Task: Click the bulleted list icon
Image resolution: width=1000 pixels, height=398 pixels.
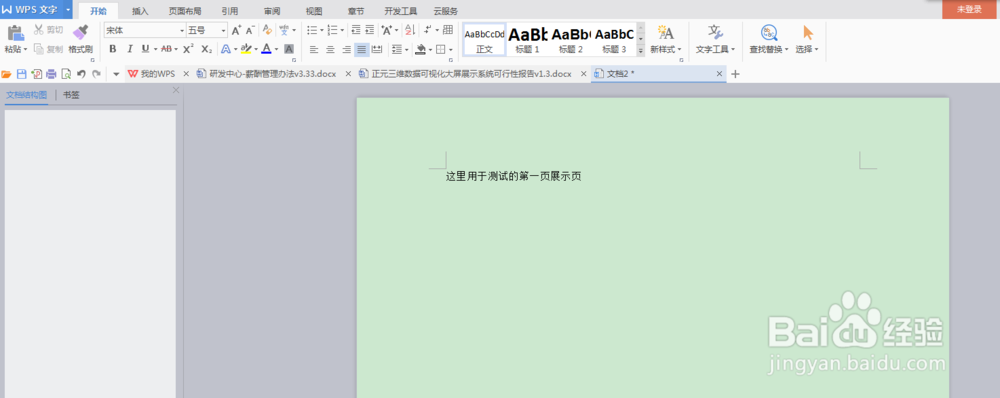Action: click(x=312, y=30)
